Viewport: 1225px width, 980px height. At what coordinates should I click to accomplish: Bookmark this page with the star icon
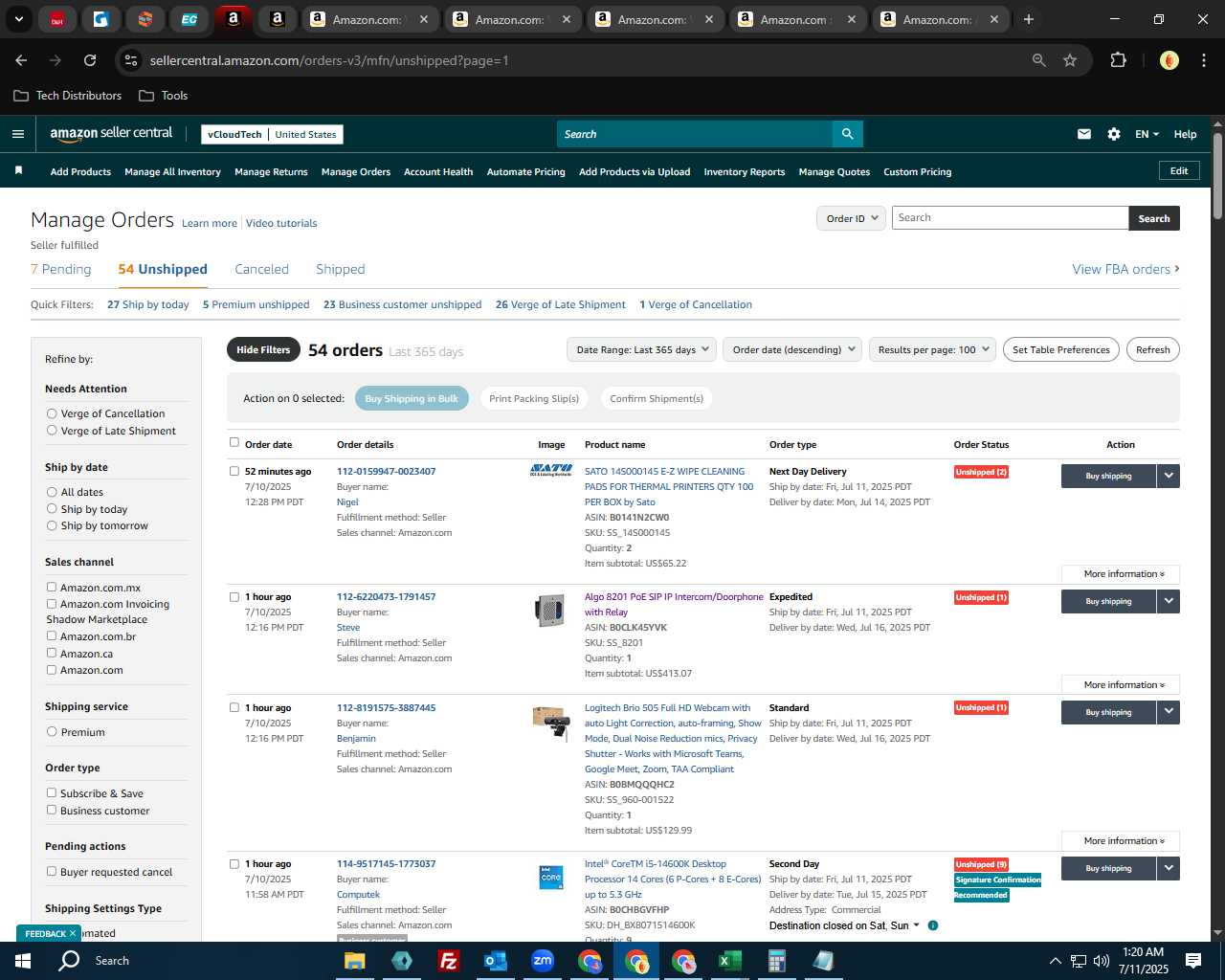1070,60
